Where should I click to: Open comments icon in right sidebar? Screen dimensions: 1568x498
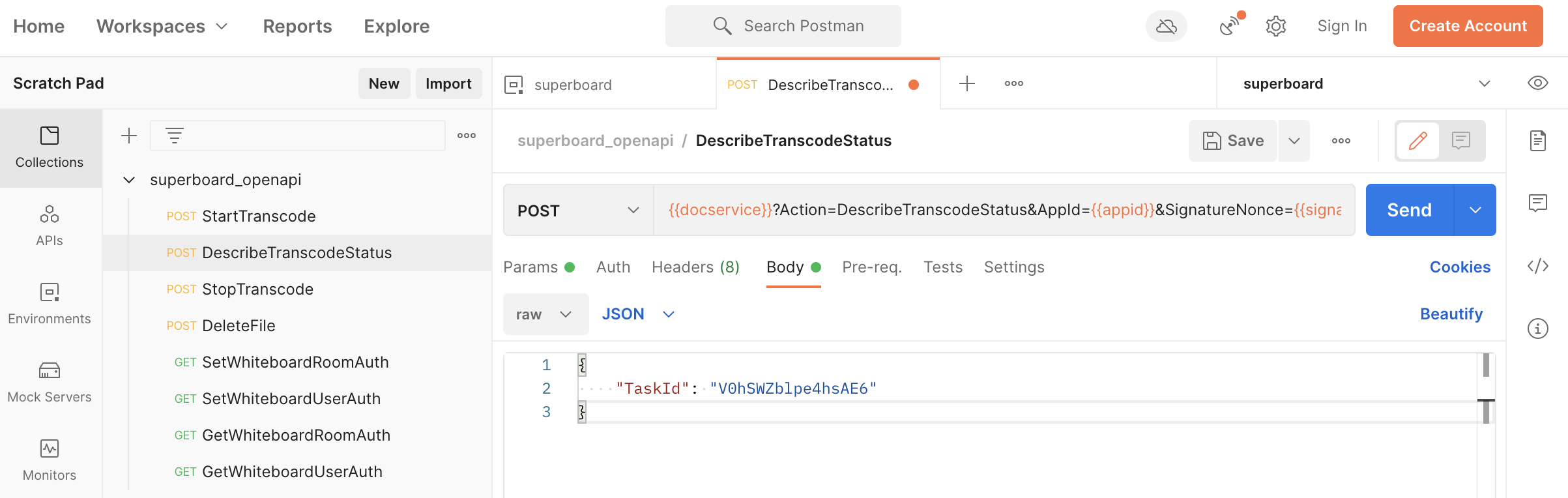click(x=1538, y=203)
